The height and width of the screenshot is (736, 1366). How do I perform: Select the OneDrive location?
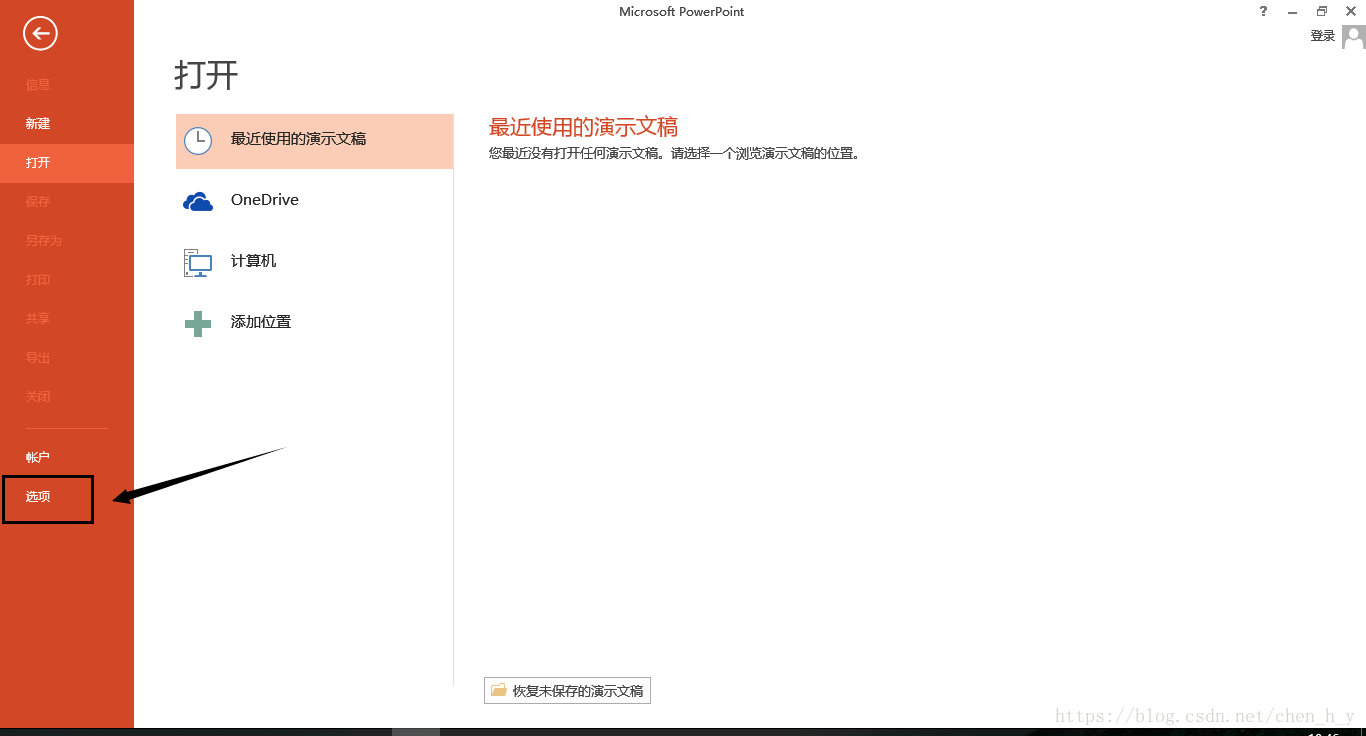click(315, 202)
